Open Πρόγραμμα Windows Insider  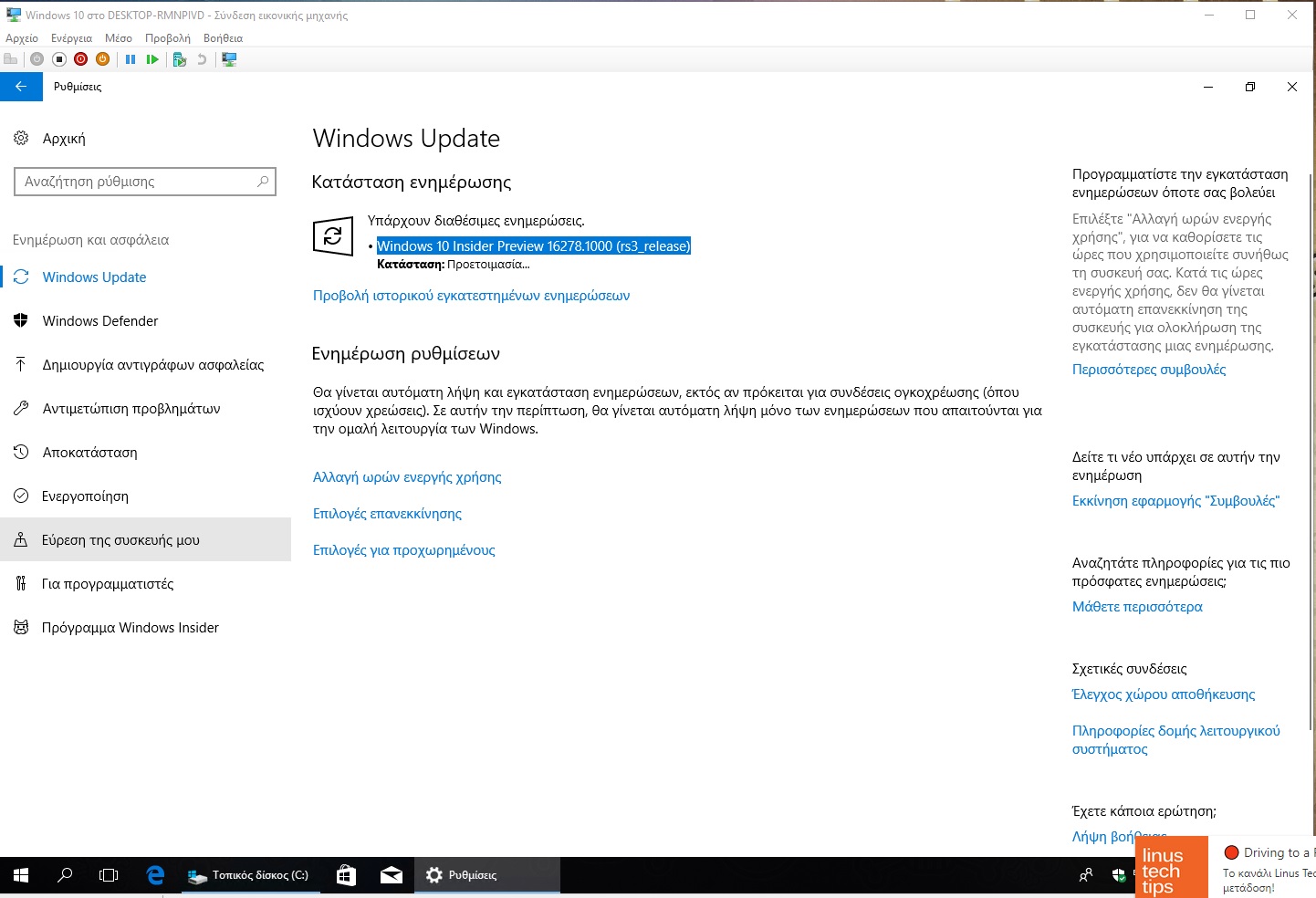coord(145,628)
